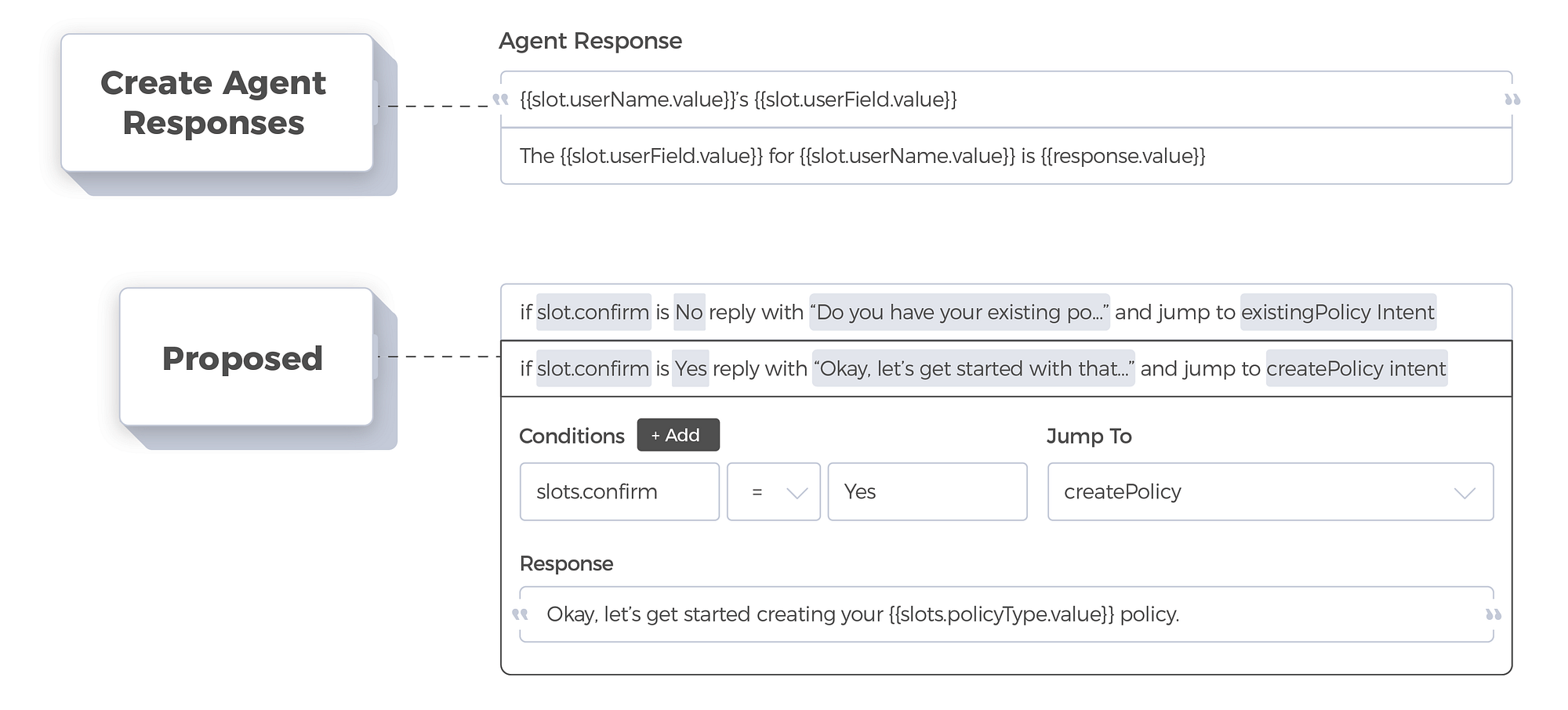Select the slot.confirm is Yes rule row

click(1006, 368)
